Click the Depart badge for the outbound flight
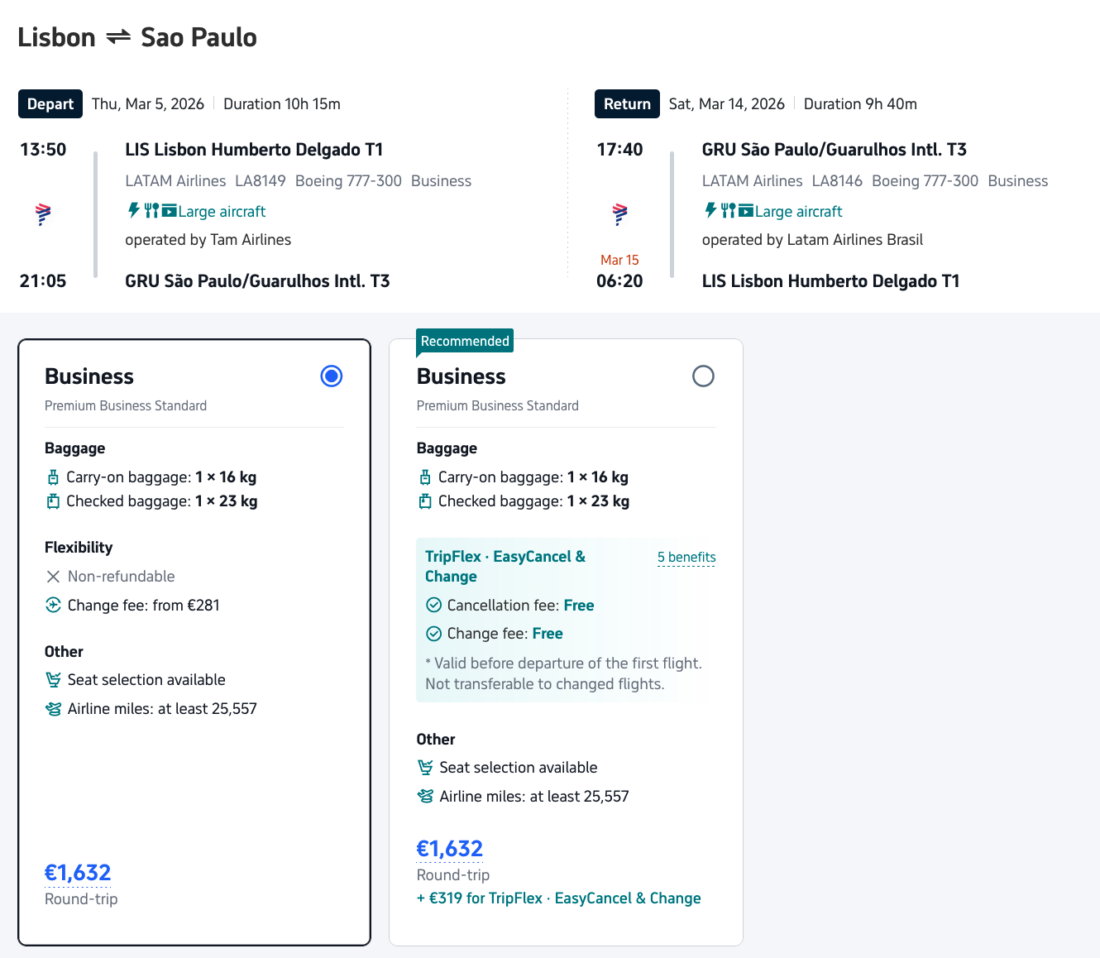 [x=50, y=103]
